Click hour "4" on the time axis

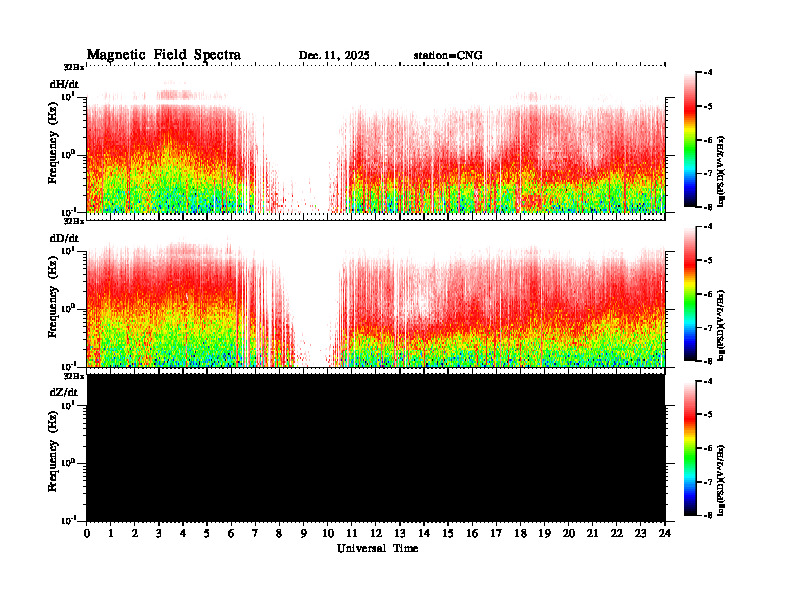click(183, 533)
